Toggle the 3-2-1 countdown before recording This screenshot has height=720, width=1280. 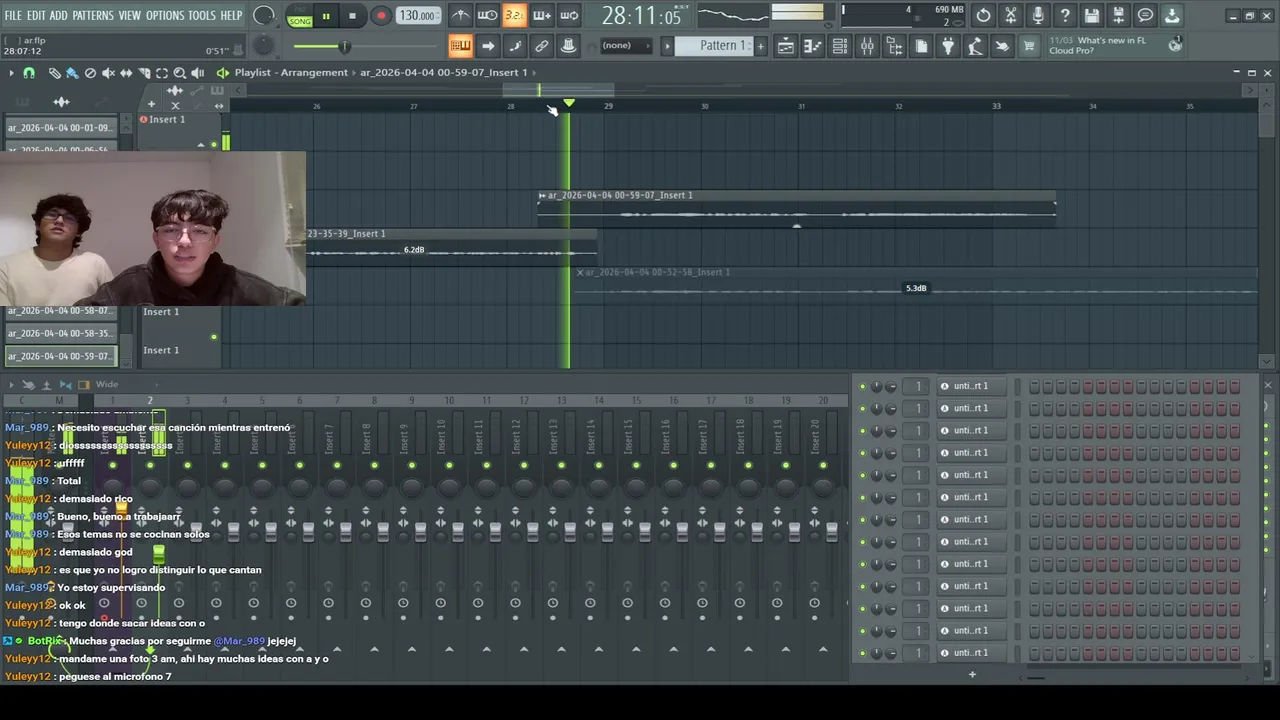pos(514,15)
